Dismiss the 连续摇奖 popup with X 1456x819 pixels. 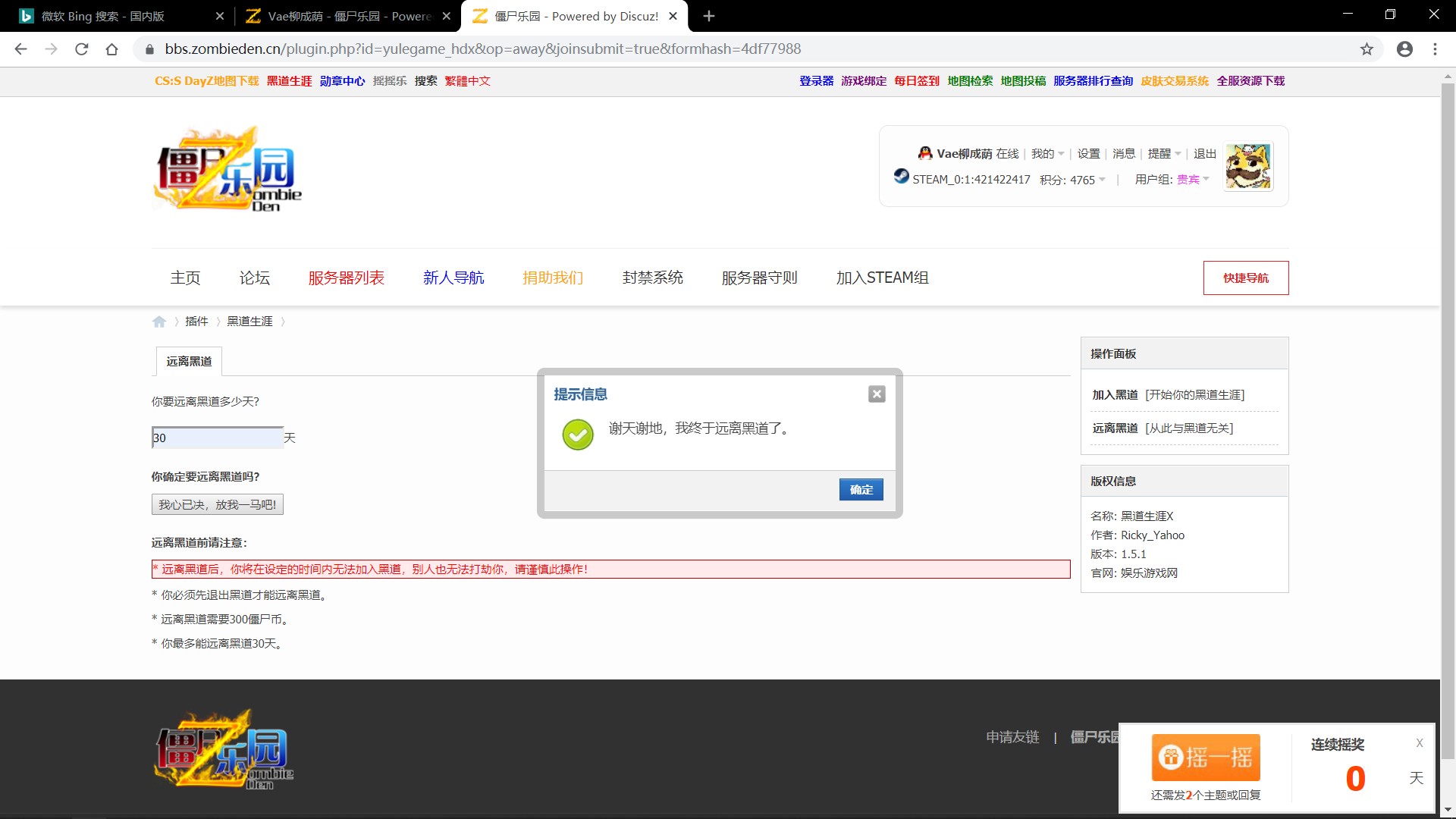[x=1420, y=743]
